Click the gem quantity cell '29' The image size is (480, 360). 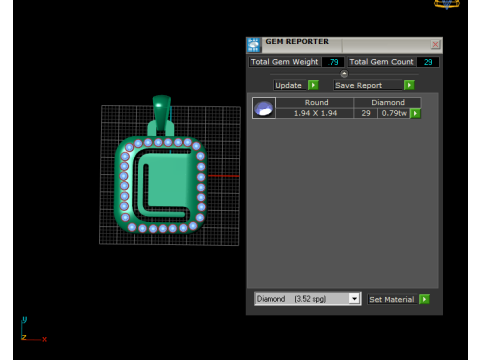[366, 113]
